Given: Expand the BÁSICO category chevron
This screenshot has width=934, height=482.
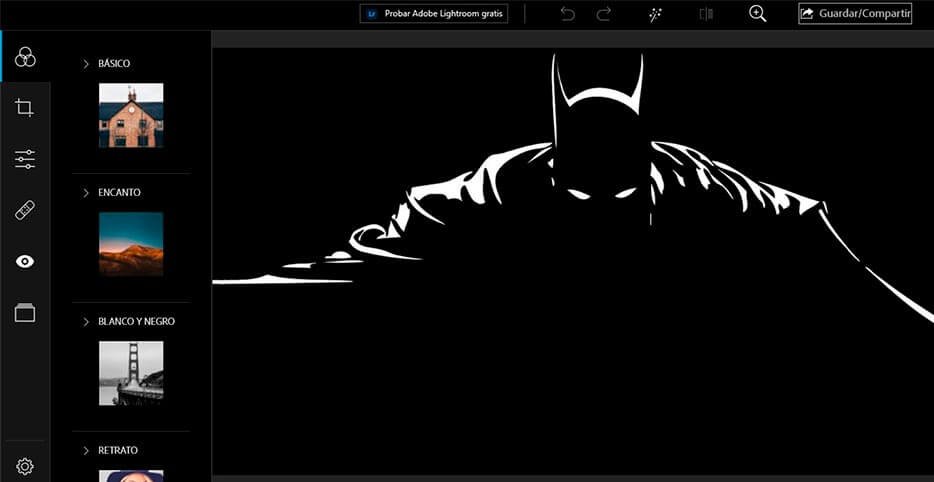Looking at the screenshot, I should [87, 64].
